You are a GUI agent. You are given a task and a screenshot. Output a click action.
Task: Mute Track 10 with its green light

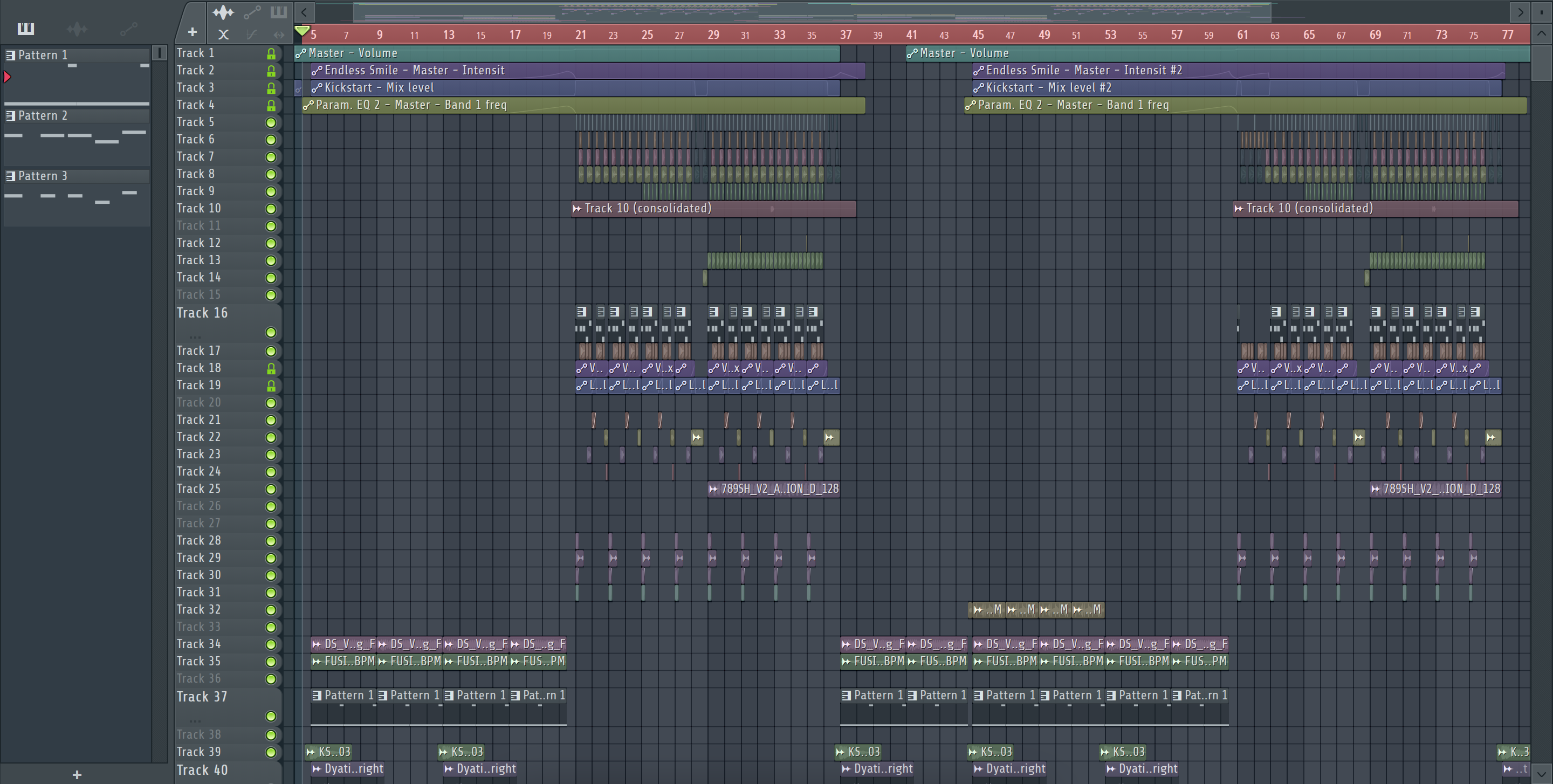point(271,209)
